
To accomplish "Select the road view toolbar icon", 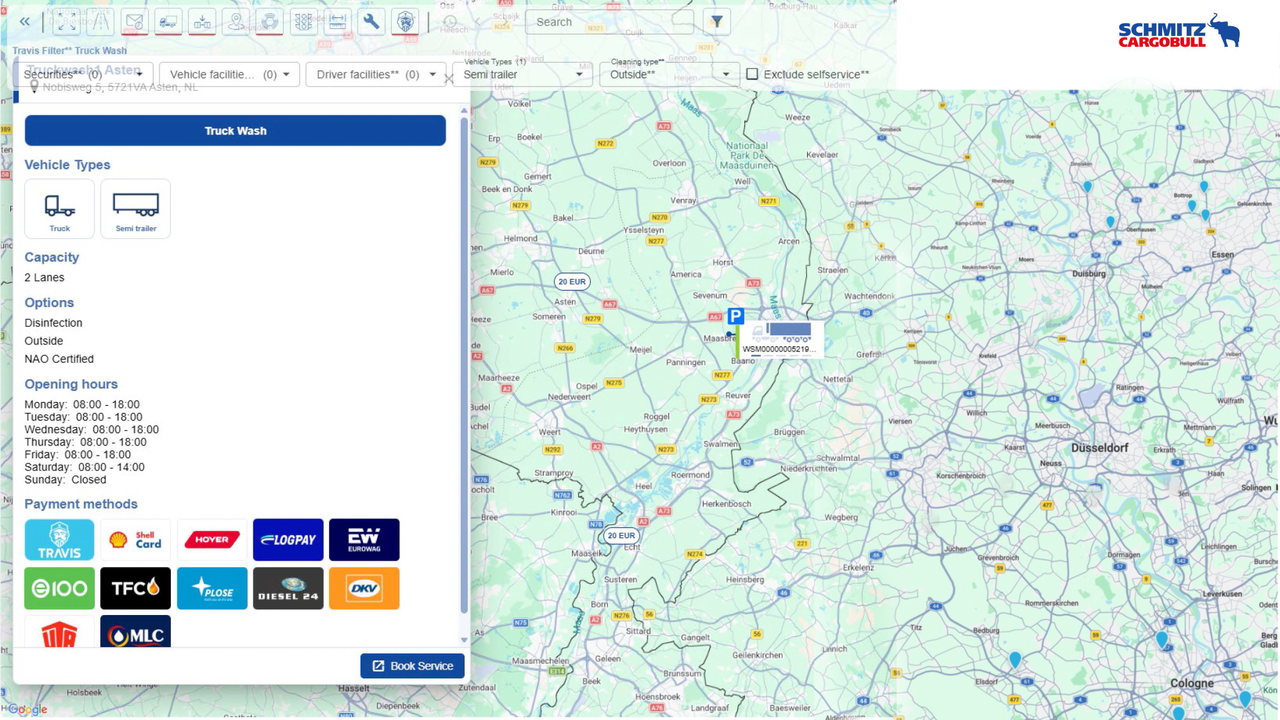I will pyautogui.click(x=100, y=21).
